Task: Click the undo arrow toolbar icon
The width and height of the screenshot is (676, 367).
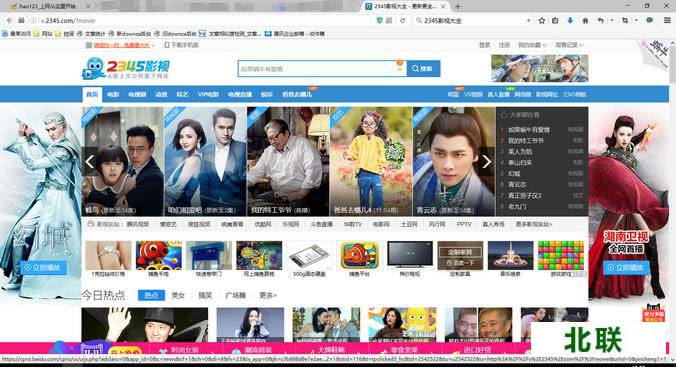Action: (x=601, y=20)
